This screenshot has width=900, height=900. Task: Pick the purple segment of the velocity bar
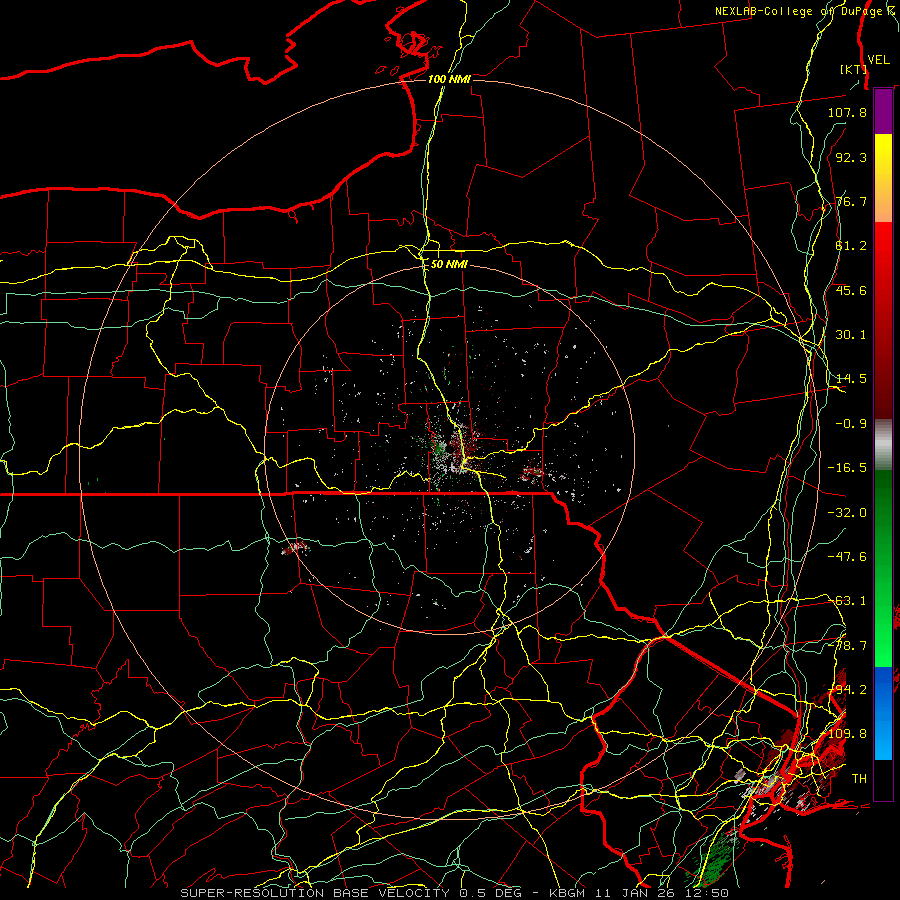tap(883, 112)
